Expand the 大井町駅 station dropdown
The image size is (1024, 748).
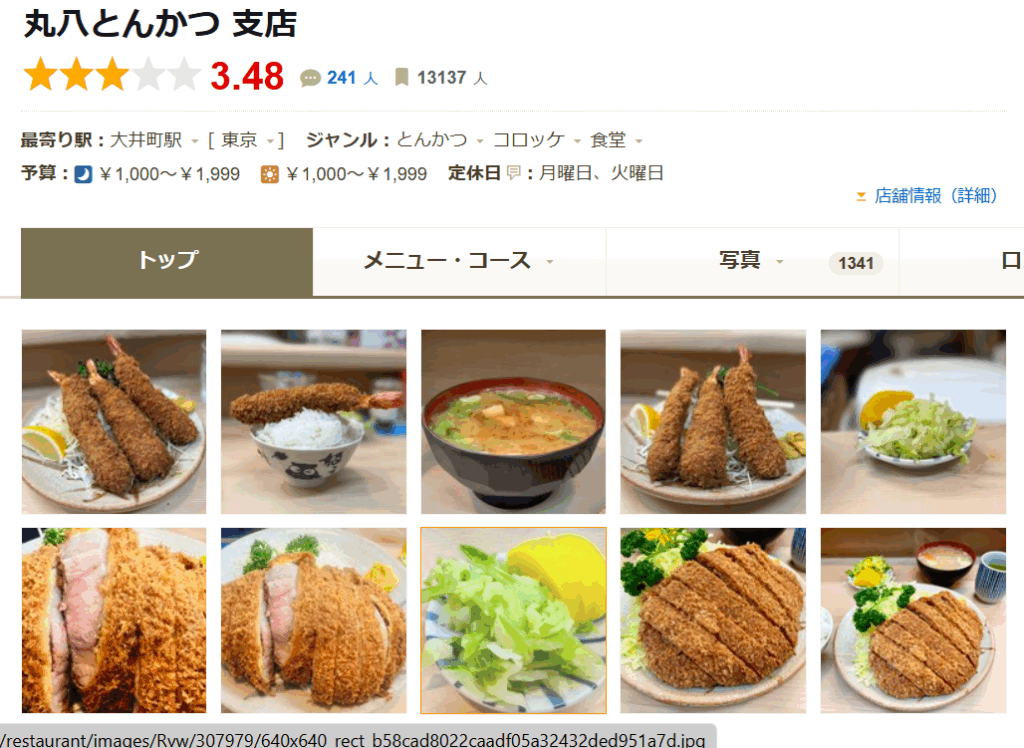[x=195, y=141]
